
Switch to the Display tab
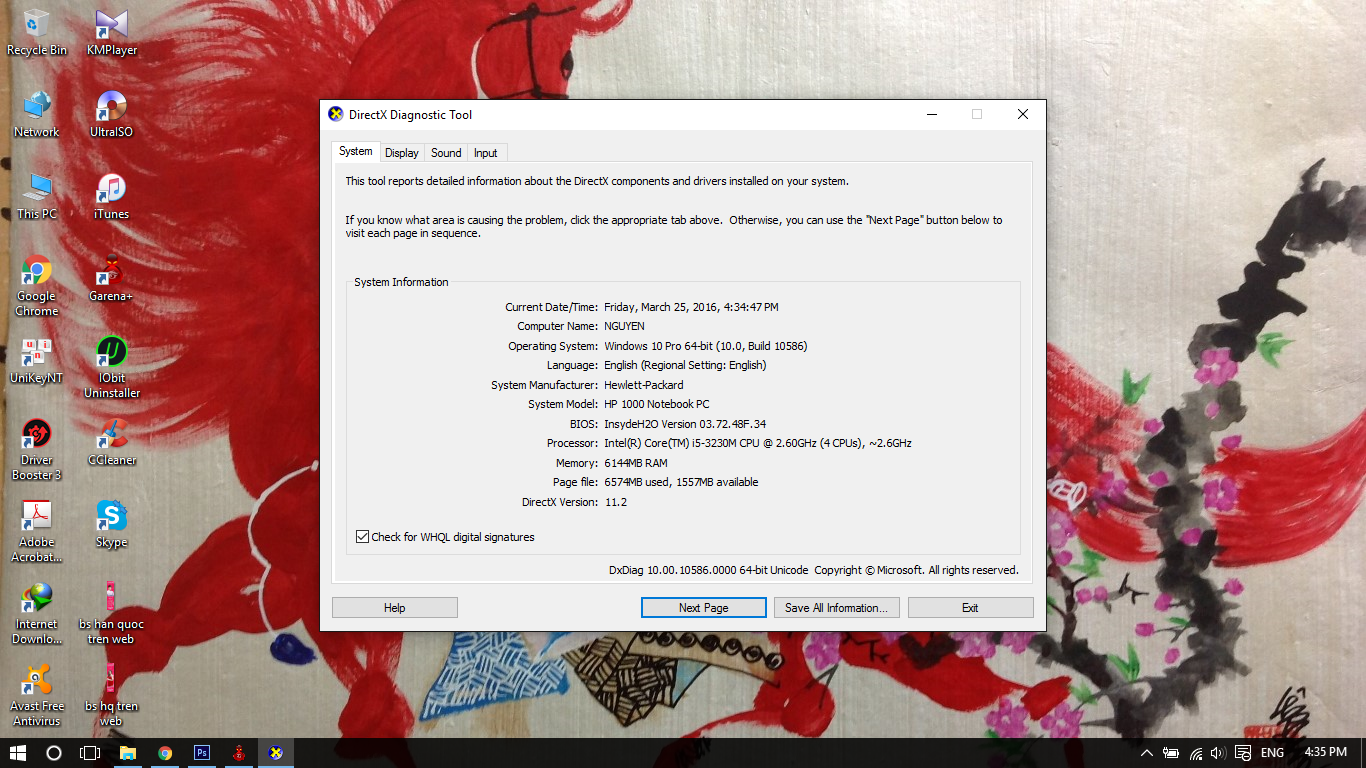(x=402, y=153)
